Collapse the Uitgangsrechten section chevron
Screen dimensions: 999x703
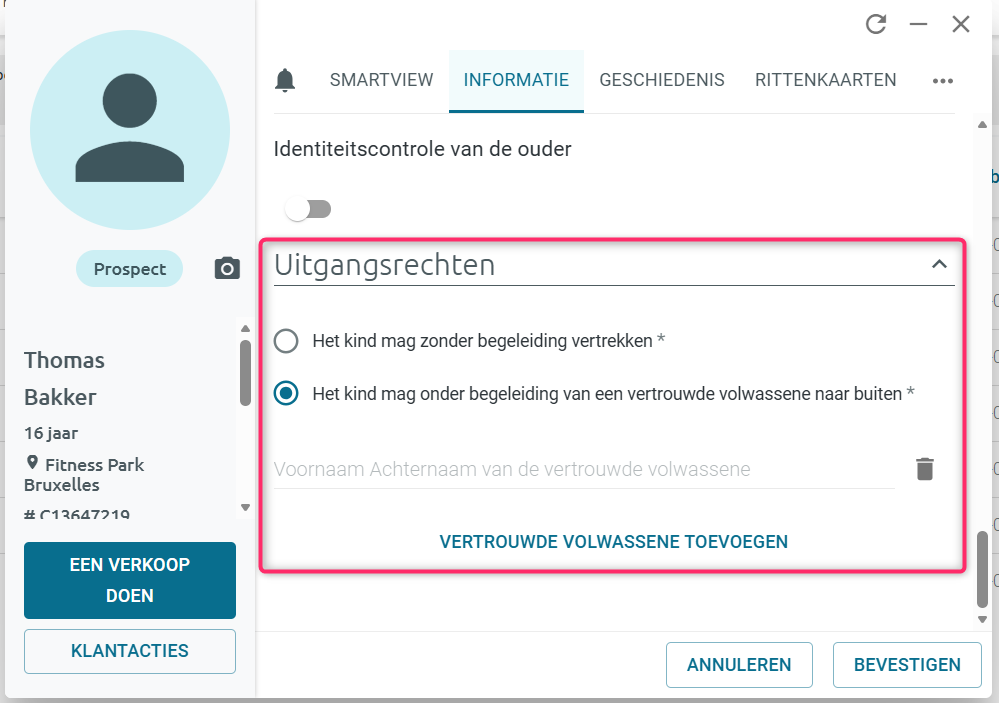939,264
